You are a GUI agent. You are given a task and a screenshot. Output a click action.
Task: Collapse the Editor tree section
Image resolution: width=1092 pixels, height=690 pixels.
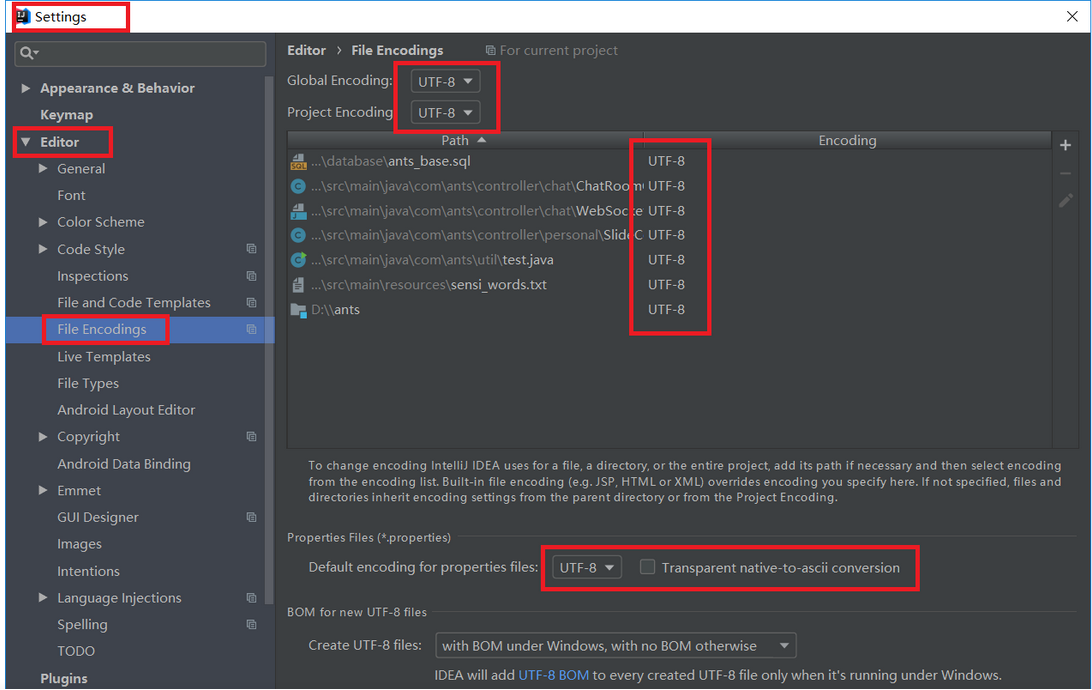coord(26,141)
